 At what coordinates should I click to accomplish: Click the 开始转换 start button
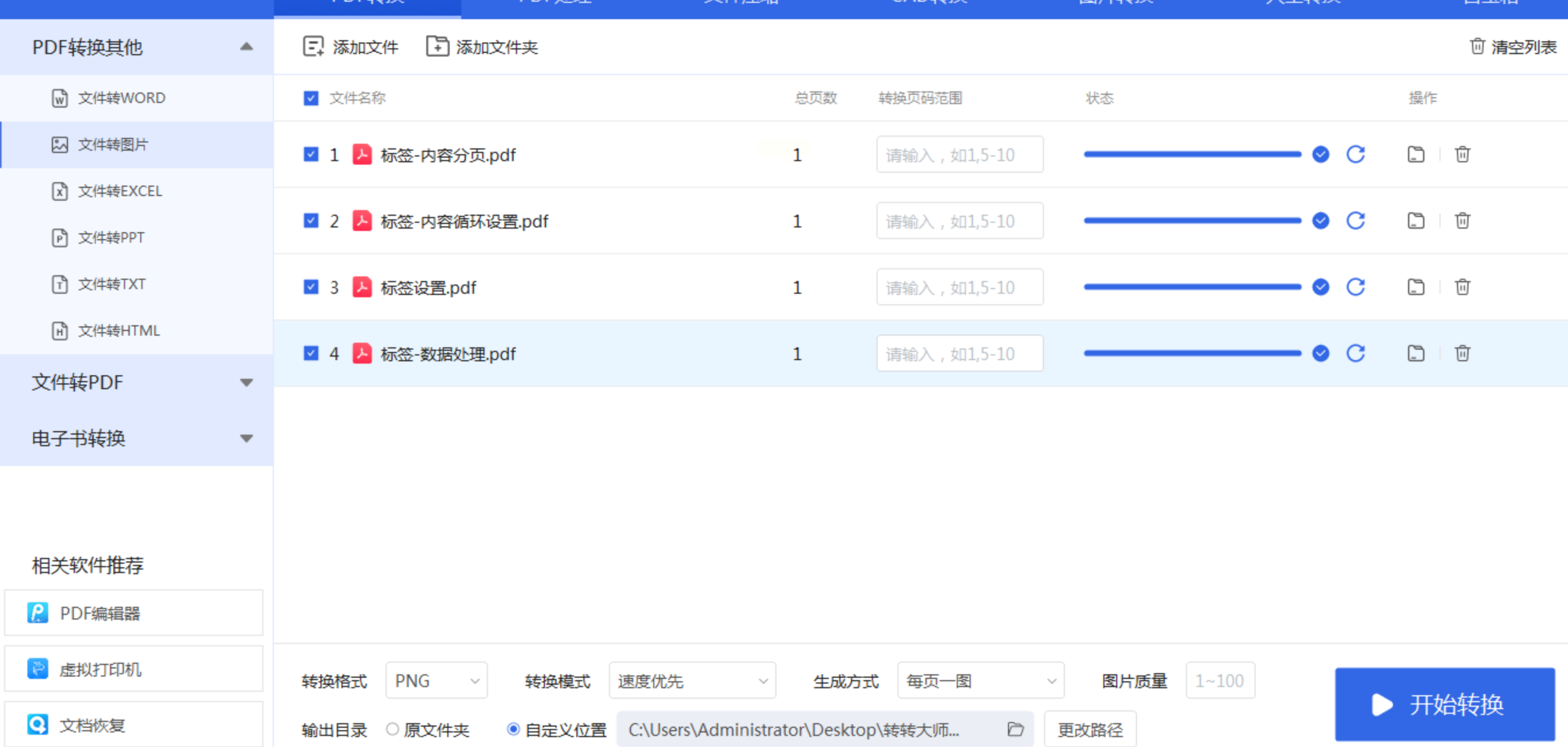pos(1445,705)
